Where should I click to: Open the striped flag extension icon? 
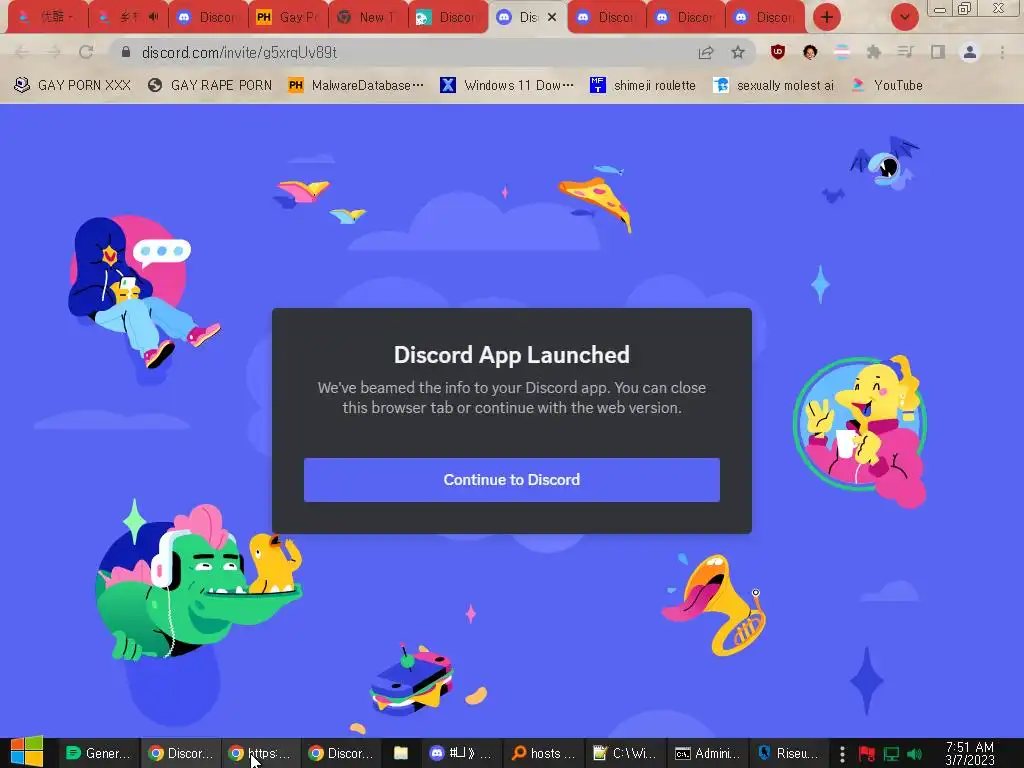click(842, 52)
